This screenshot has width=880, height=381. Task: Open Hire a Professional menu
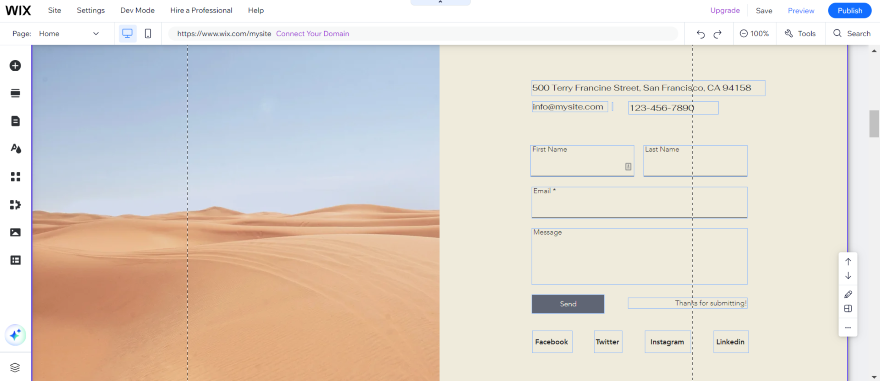(x=201, y=11)
